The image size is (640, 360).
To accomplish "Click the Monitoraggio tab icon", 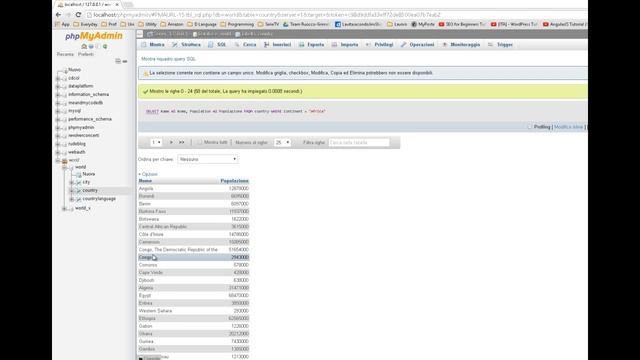I will [445, 44].
